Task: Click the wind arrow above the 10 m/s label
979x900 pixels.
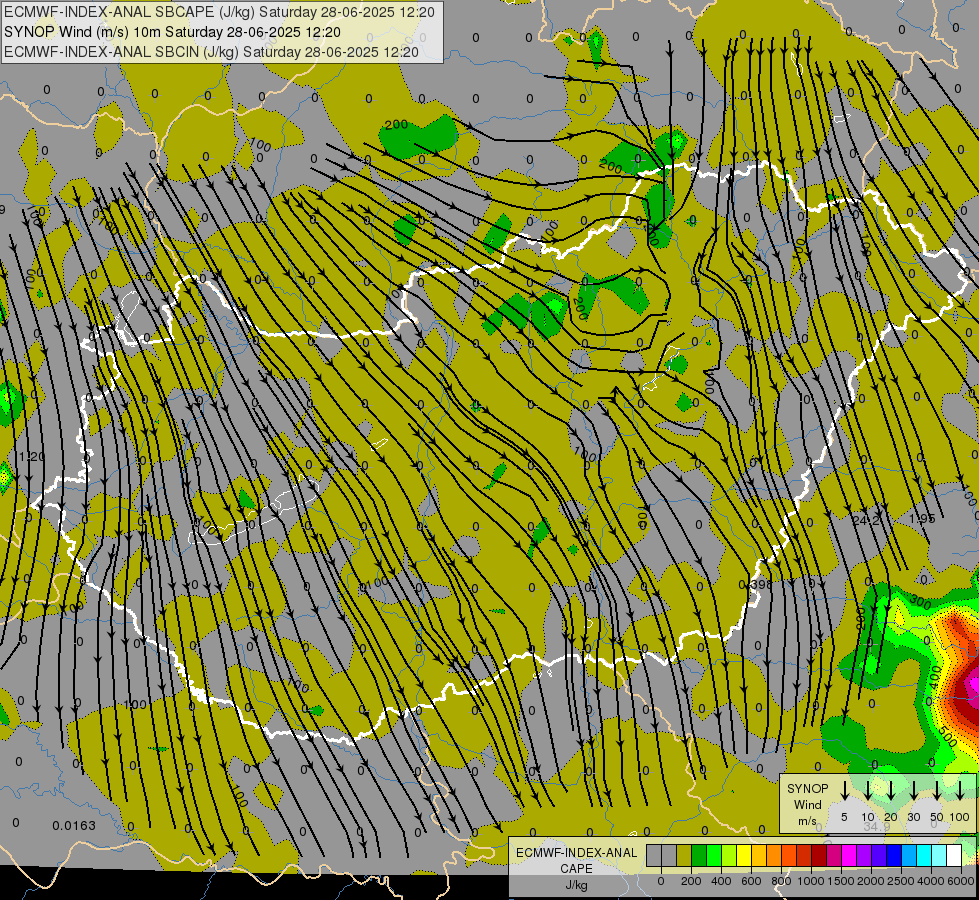Action: point(867,791)
